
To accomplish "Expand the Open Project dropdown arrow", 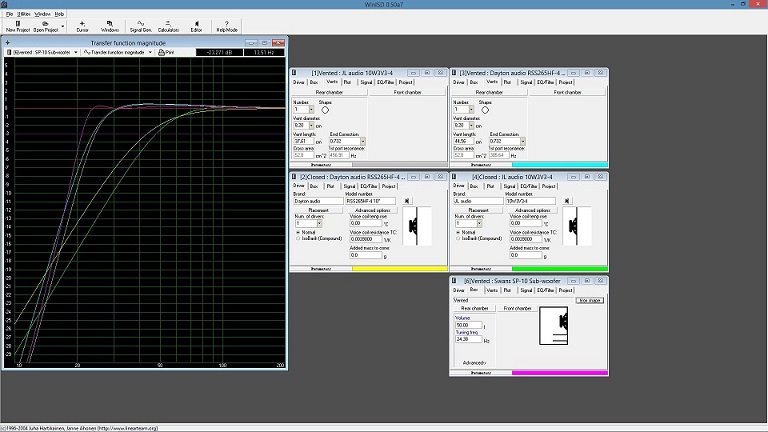I will pyautogui.click(x=62, y=26).
